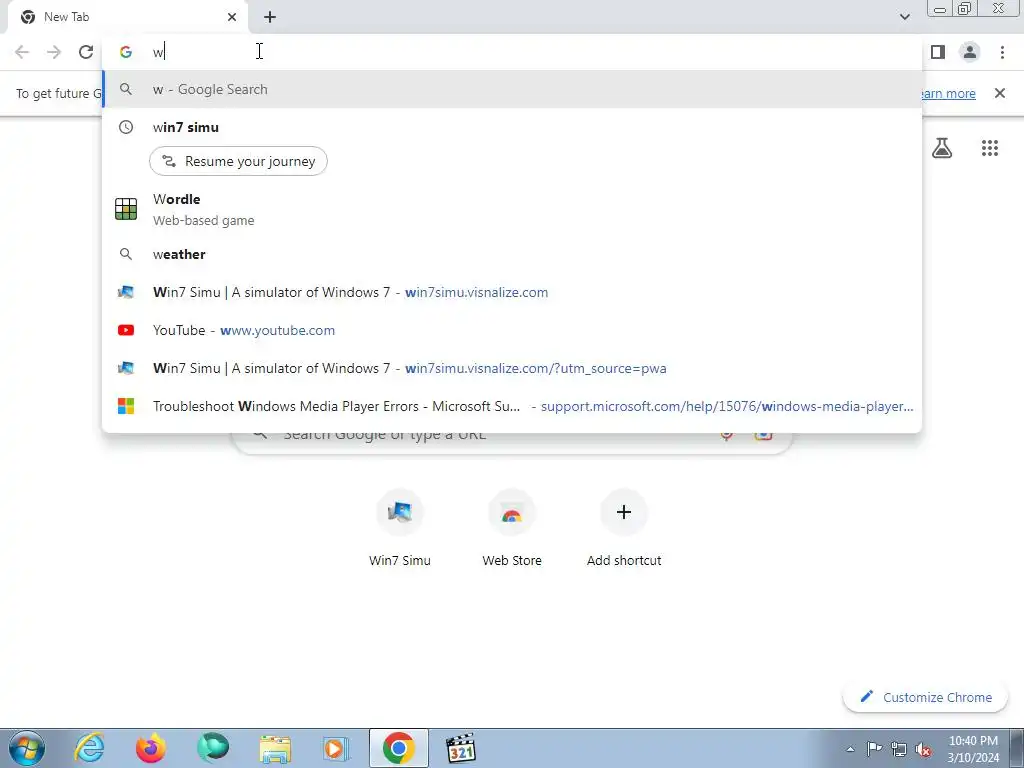Click the Google G icon in address bar

[126, 52]
